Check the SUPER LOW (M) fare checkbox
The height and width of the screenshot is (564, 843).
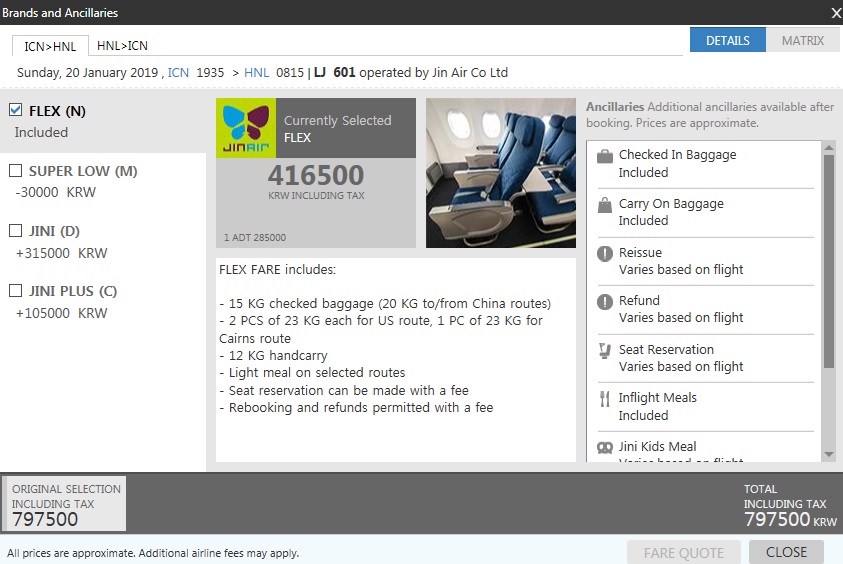point(16,170)
